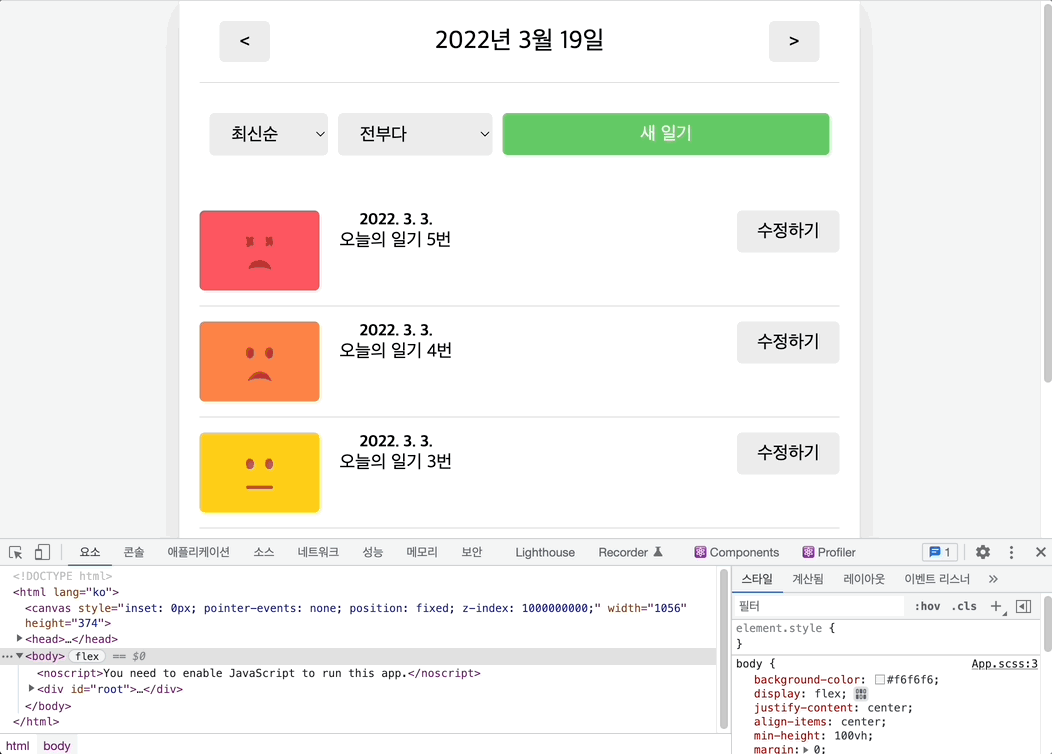
Task: Open DevTools settings gear
Action: tap(983, 552)
